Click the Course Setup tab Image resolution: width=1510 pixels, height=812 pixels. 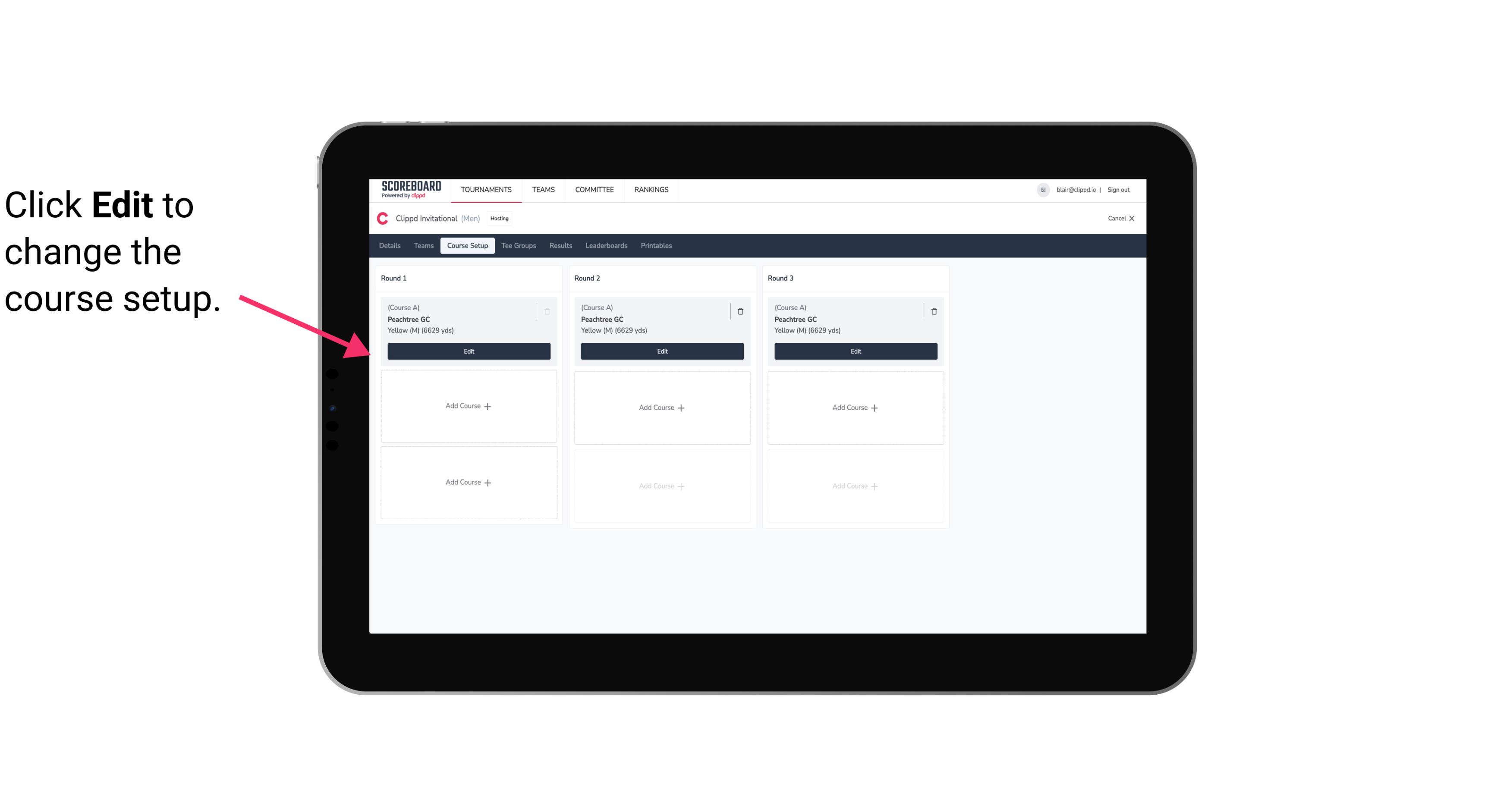tap(467, 245)
